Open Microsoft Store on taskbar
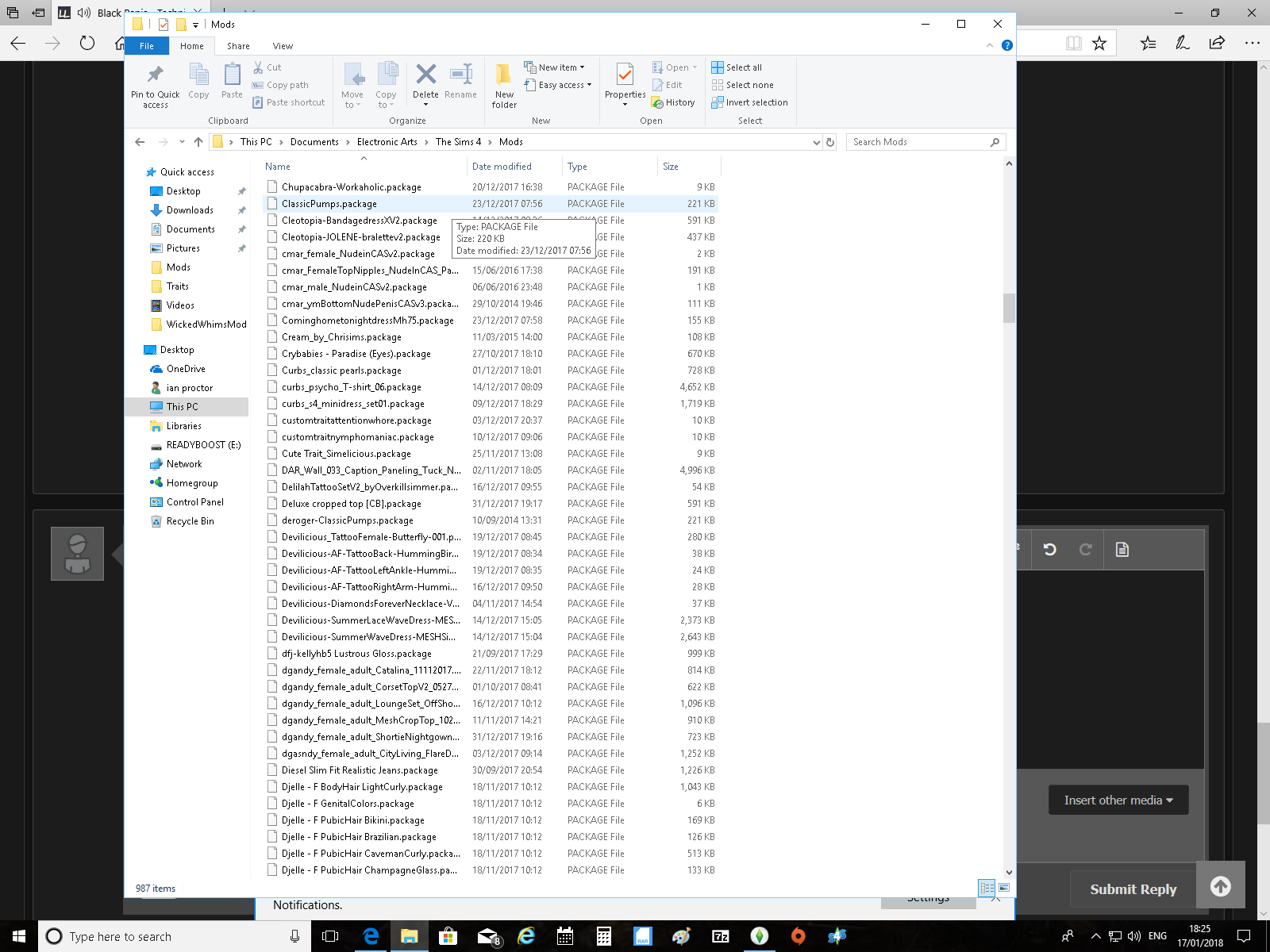 [448, 936]
